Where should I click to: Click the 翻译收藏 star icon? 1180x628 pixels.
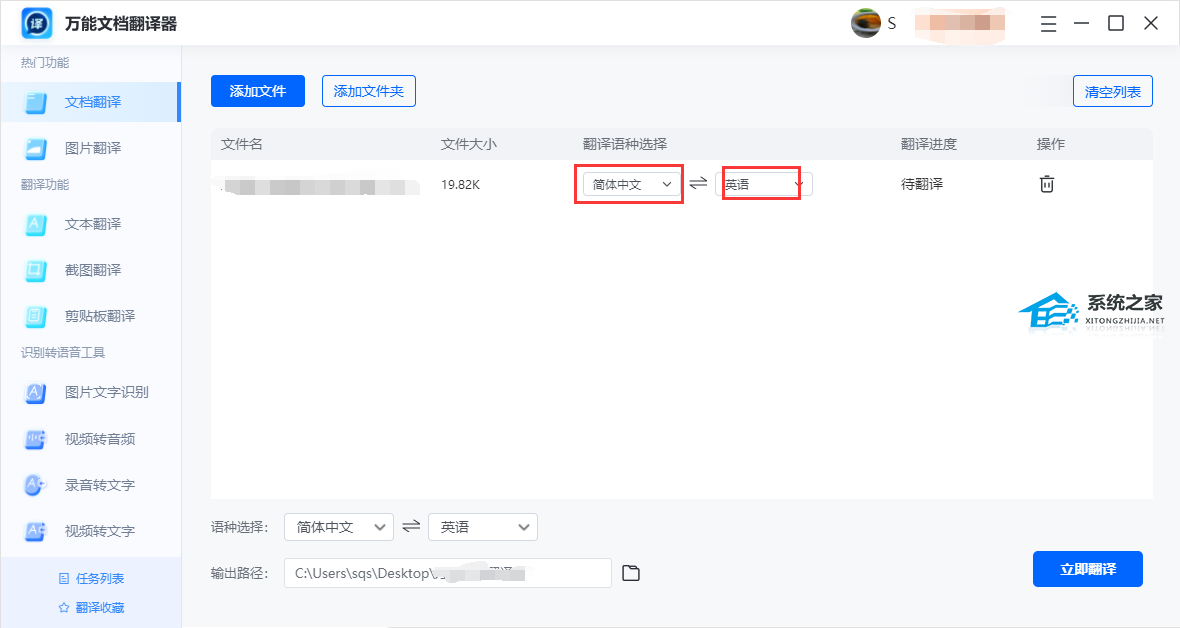click(x=64, y=608)
